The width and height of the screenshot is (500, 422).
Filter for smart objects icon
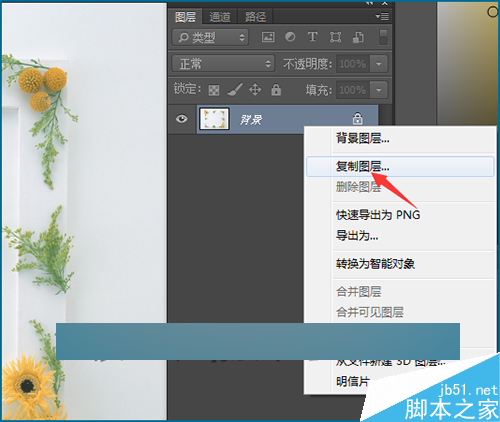(358, 37)
